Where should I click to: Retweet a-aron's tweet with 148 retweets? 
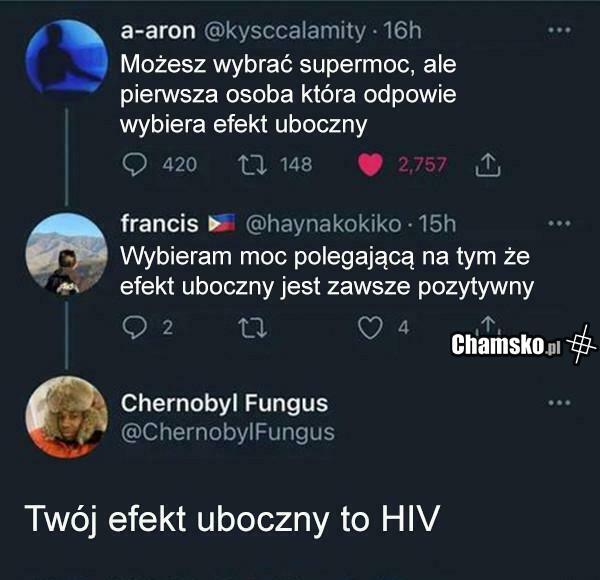point(253,165)
